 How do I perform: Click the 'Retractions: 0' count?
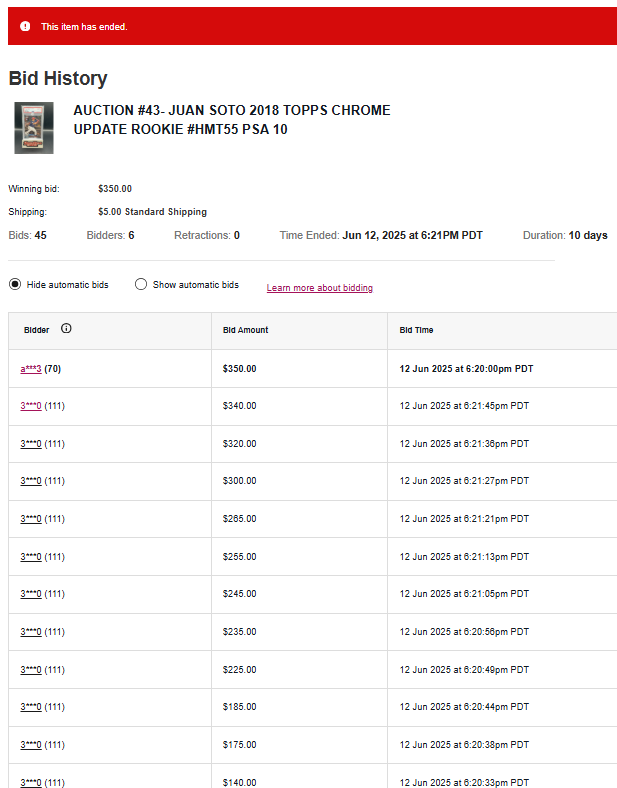coord(207,235)
